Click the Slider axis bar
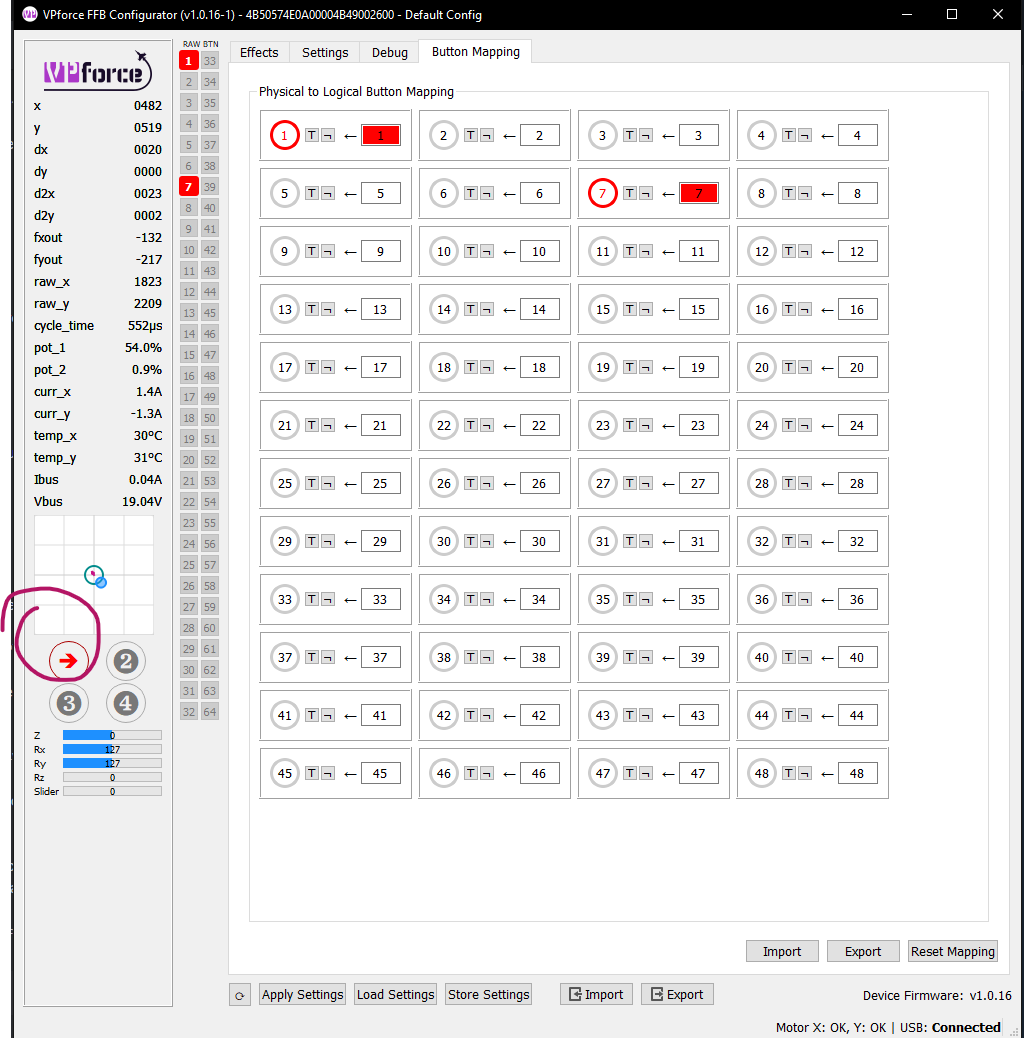1024x1038 pixels. (112, 791)
